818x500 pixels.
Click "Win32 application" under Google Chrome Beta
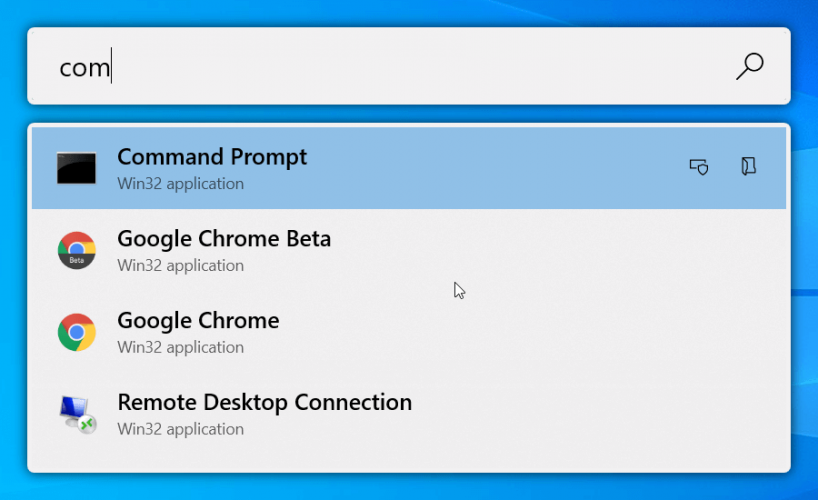(x=181, y=266)
